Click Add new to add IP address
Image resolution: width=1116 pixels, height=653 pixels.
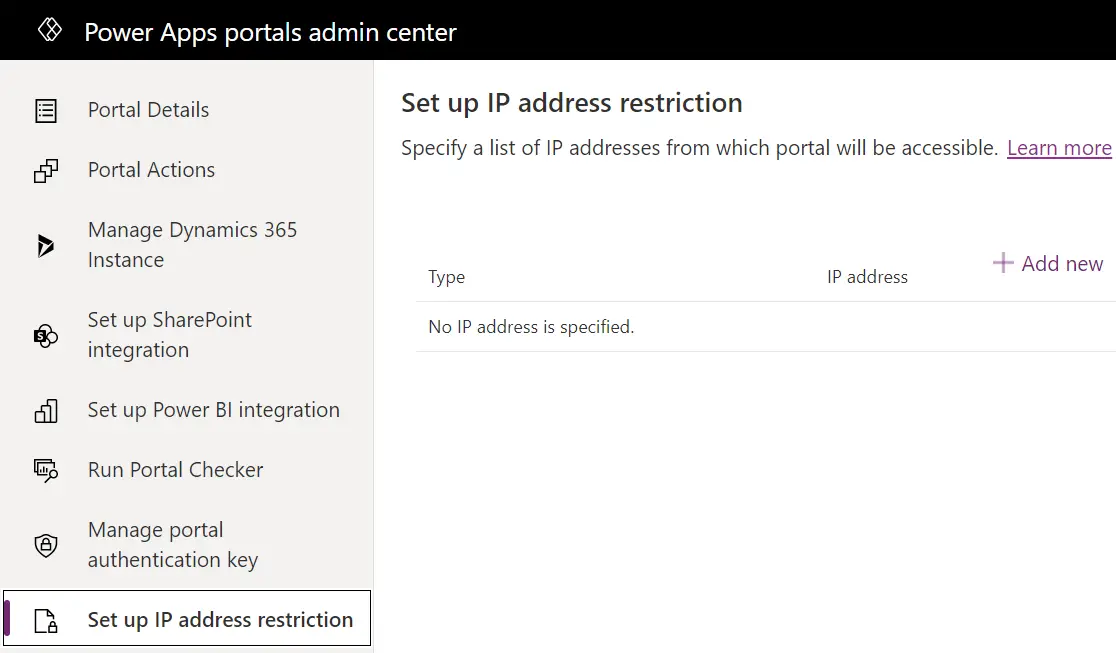[x=1048, y=263]
